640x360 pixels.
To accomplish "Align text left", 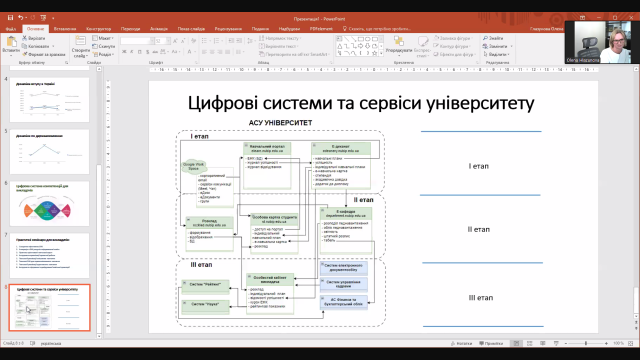I will coord(204,52).
